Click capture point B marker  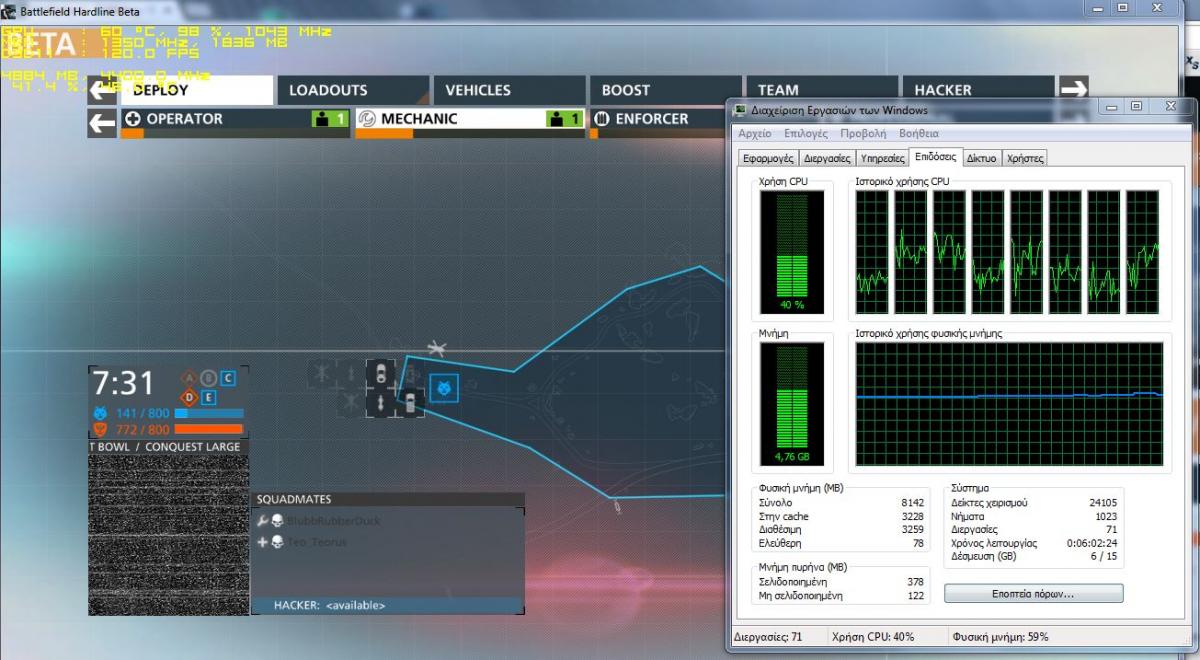click(x=208, y=378)
